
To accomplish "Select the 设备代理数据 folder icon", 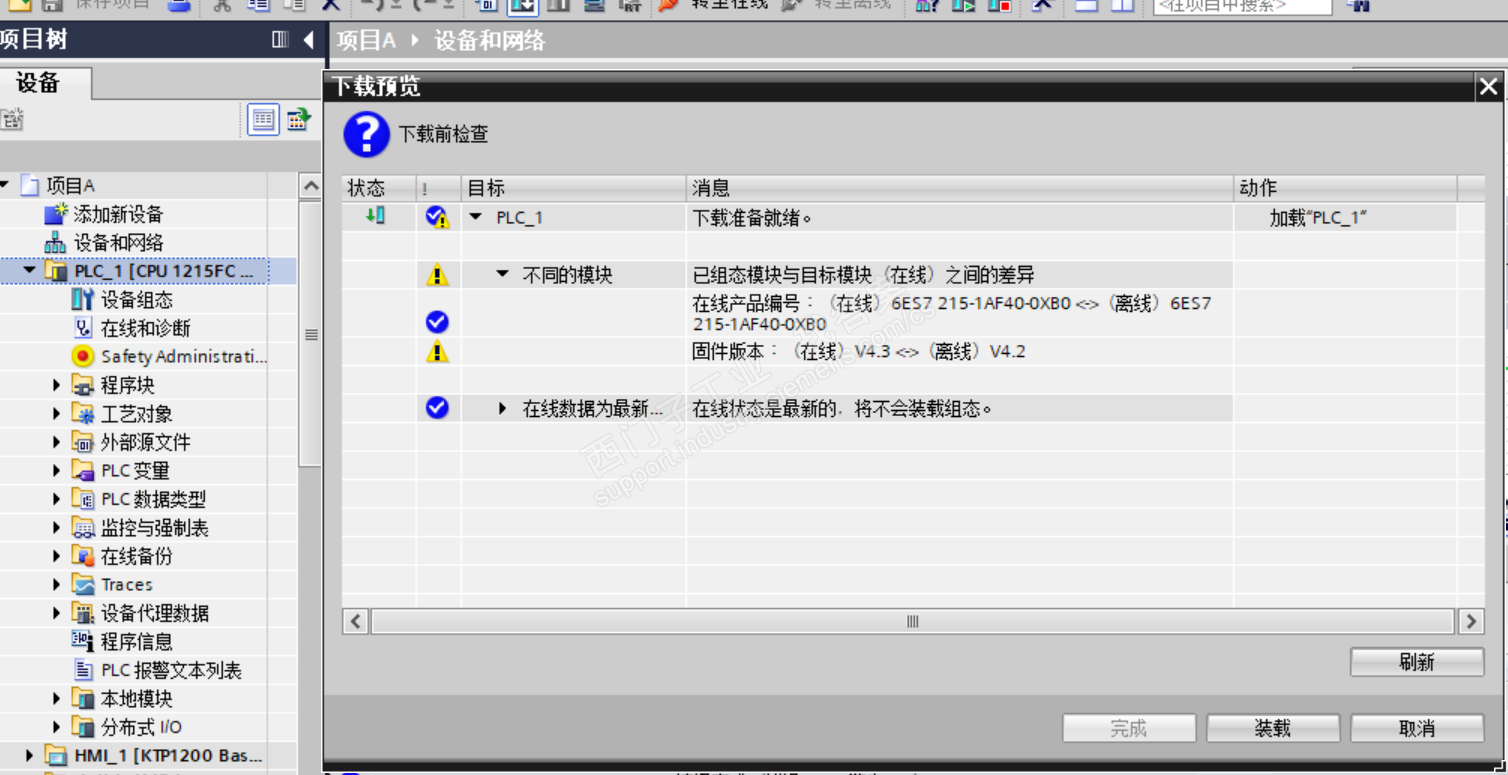I will 83,613.
